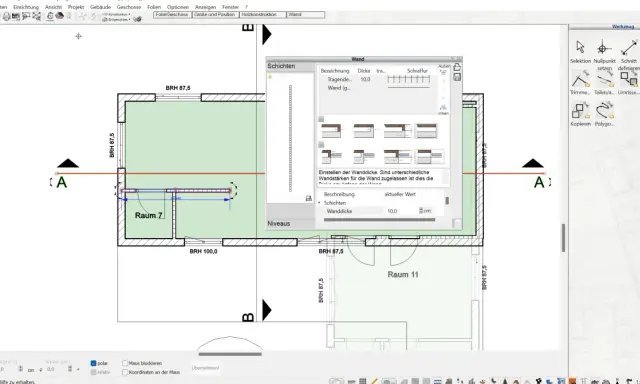This screenshot has width=640, height=384.
Task: Open the Schichten section in Wand dialog
Action: (x=290, y=66)
